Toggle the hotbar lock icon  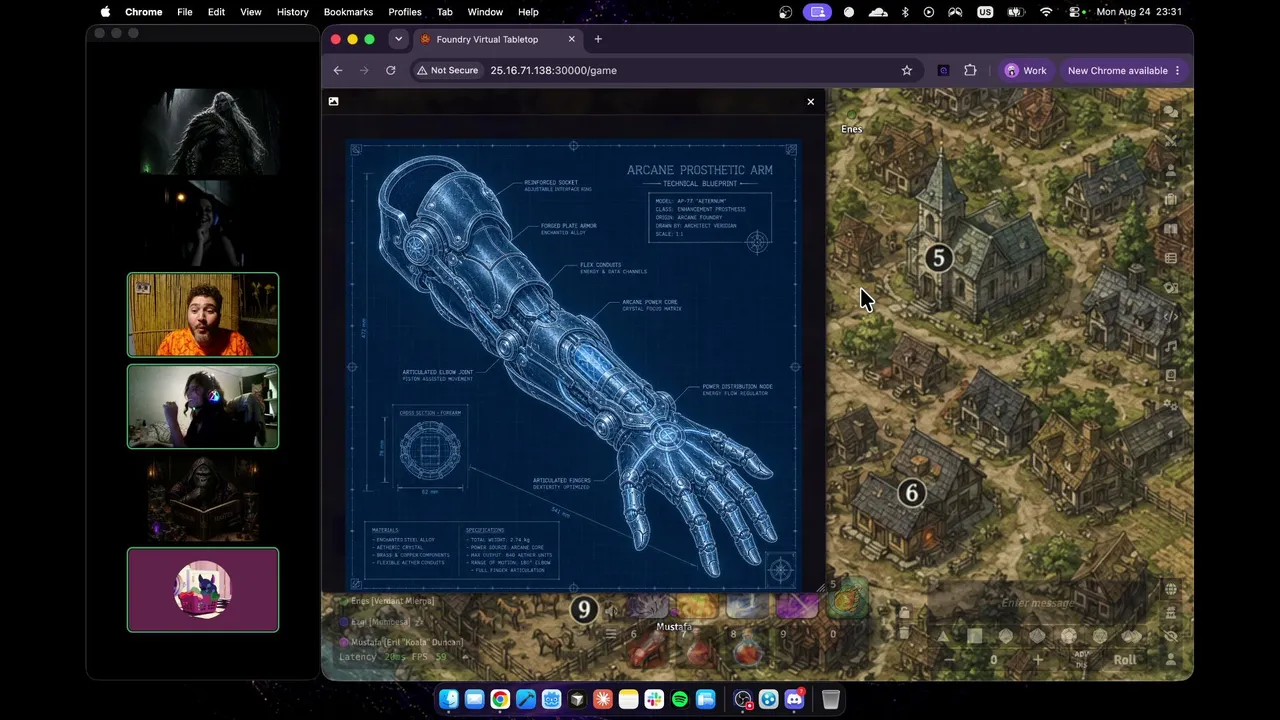(x=904, y=612)
